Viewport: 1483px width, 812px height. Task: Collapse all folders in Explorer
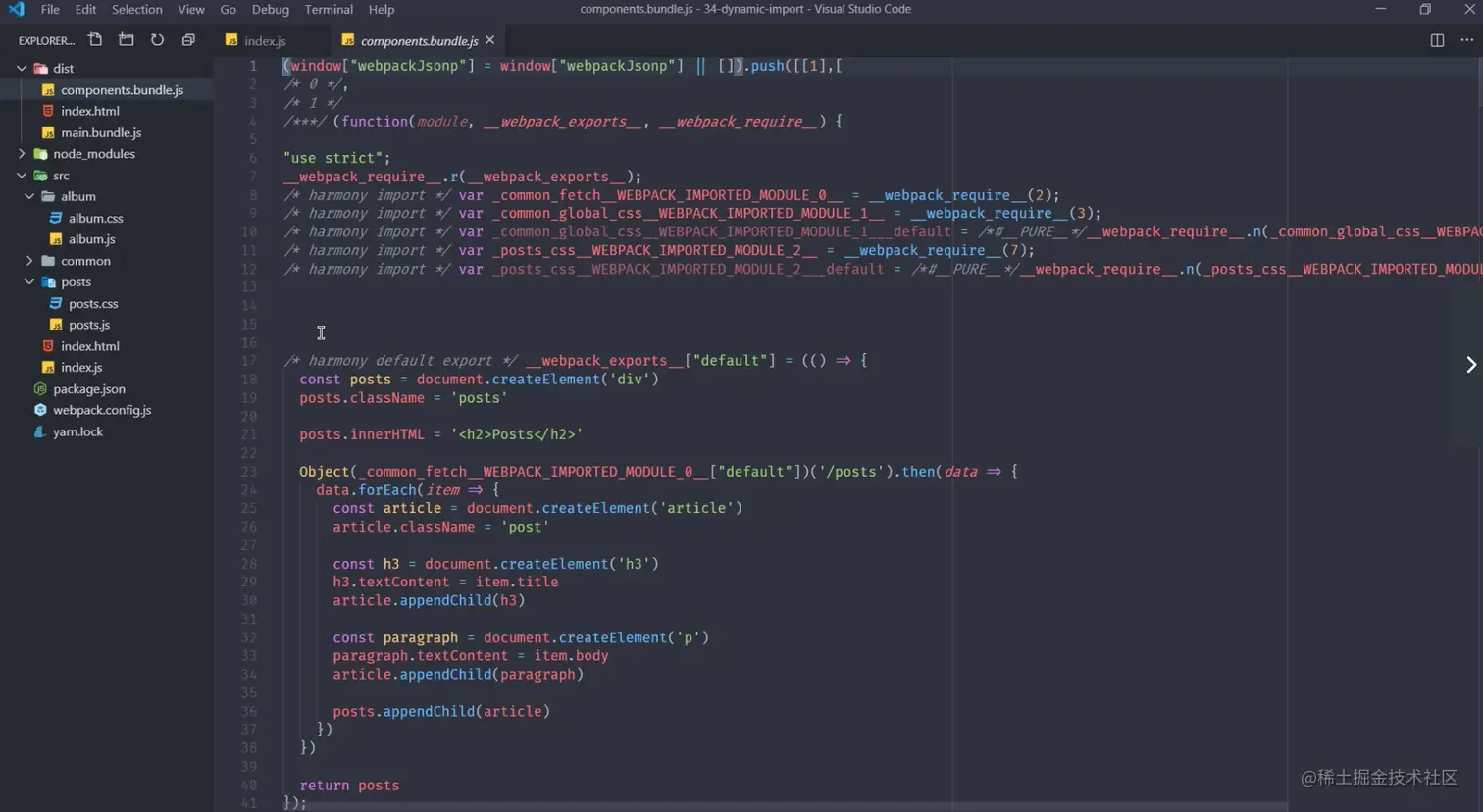[x=188, y=40]
